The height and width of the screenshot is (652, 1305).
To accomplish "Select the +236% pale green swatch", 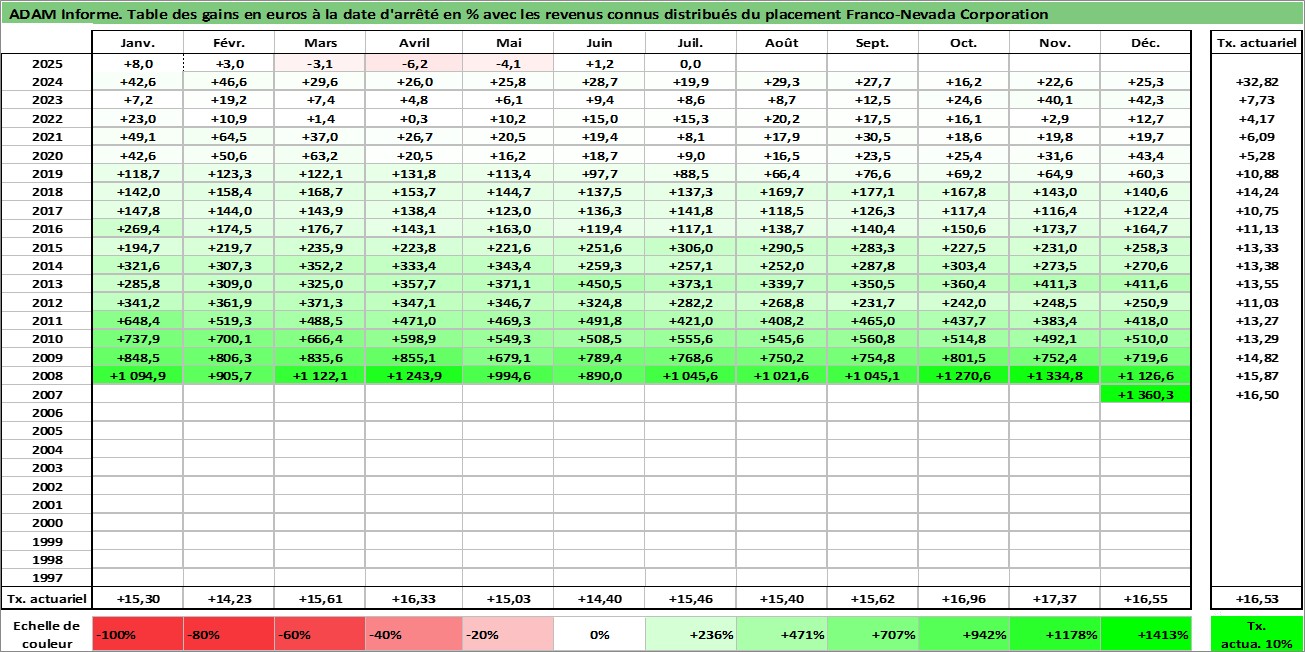I will (x=690, y=633).
